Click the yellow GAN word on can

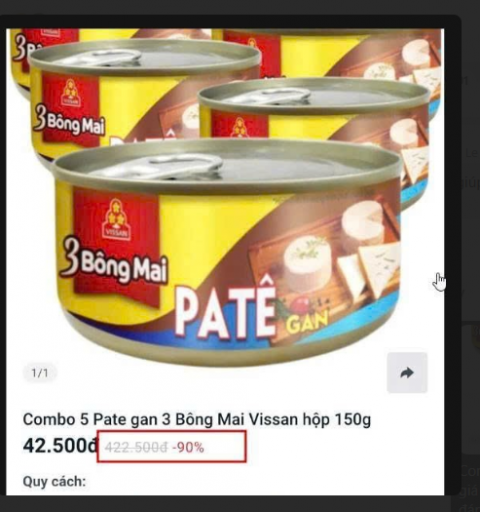(x=307, y=321)
